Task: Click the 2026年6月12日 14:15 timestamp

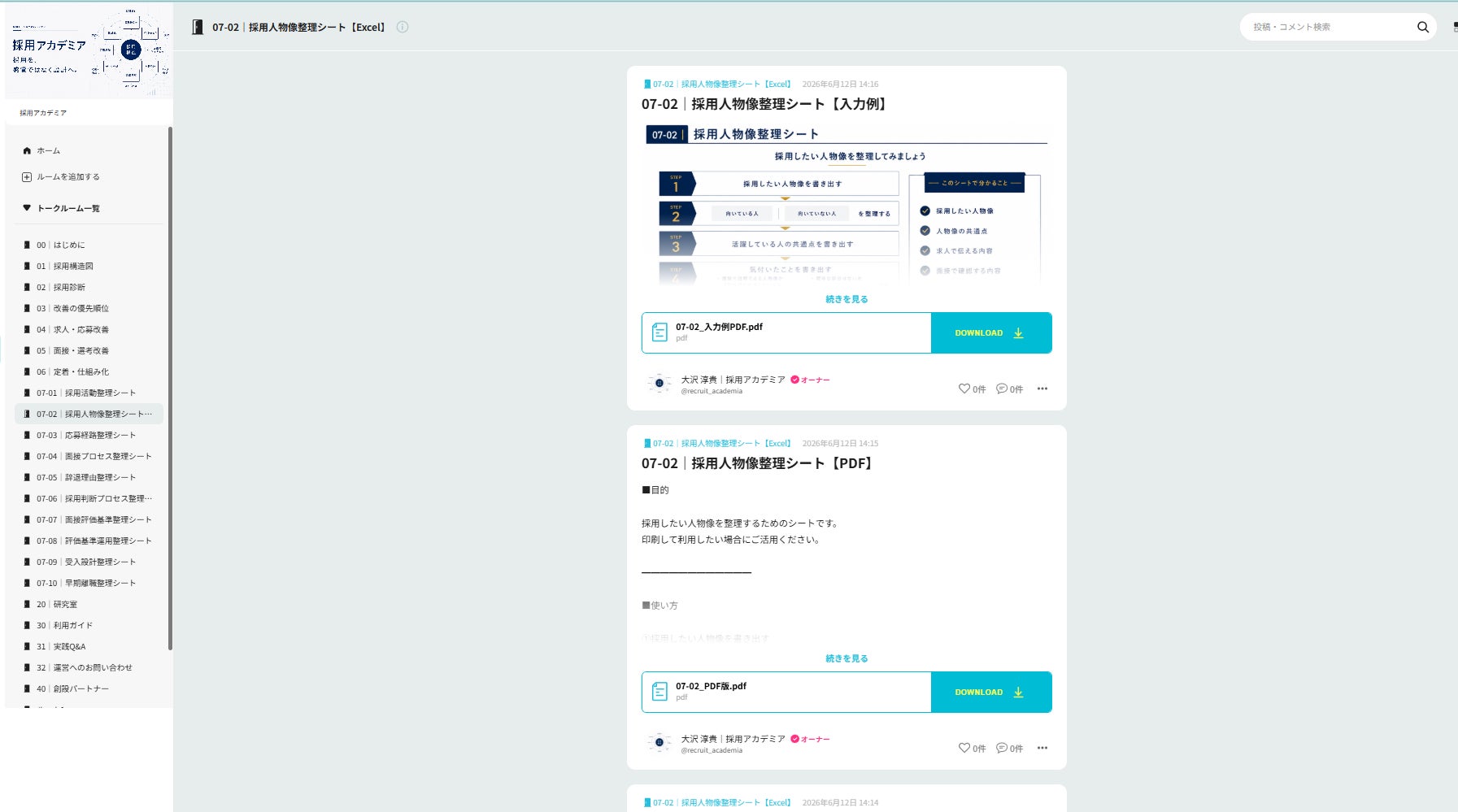Action: coord(840,443)
